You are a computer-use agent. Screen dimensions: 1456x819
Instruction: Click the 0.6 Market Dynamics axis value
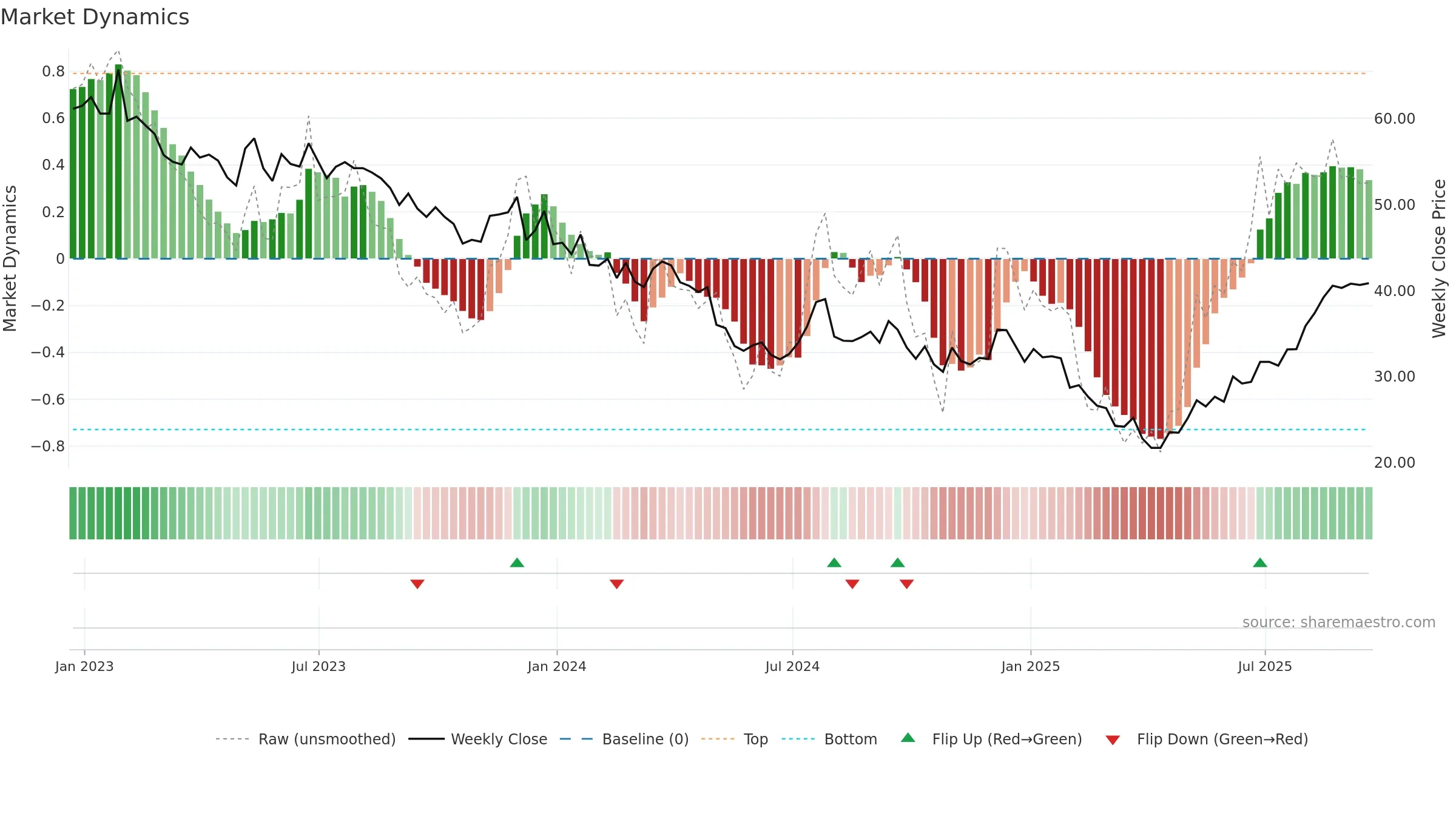53,118
